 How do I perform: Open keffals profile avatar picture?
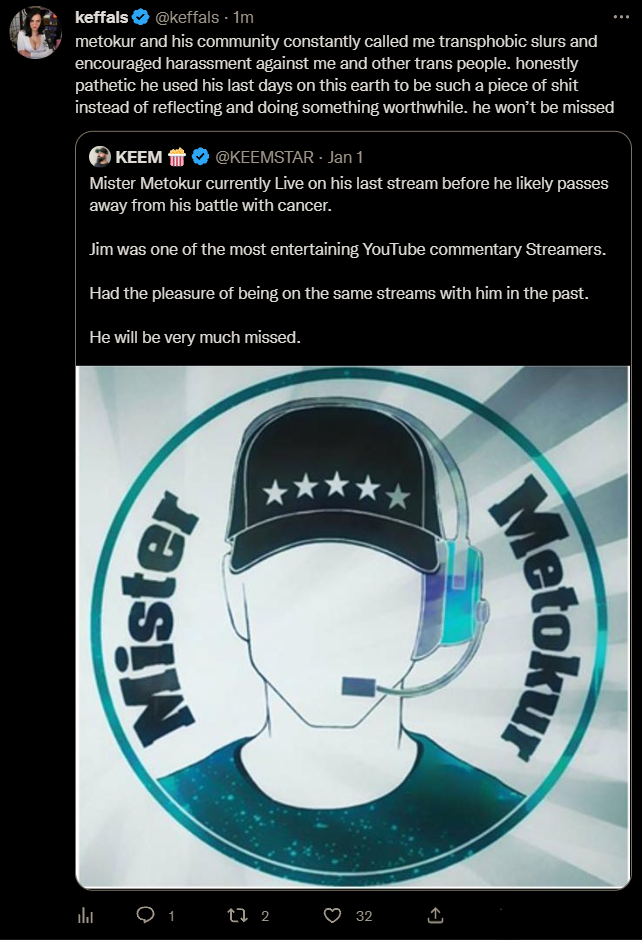(x=35, y=33)
